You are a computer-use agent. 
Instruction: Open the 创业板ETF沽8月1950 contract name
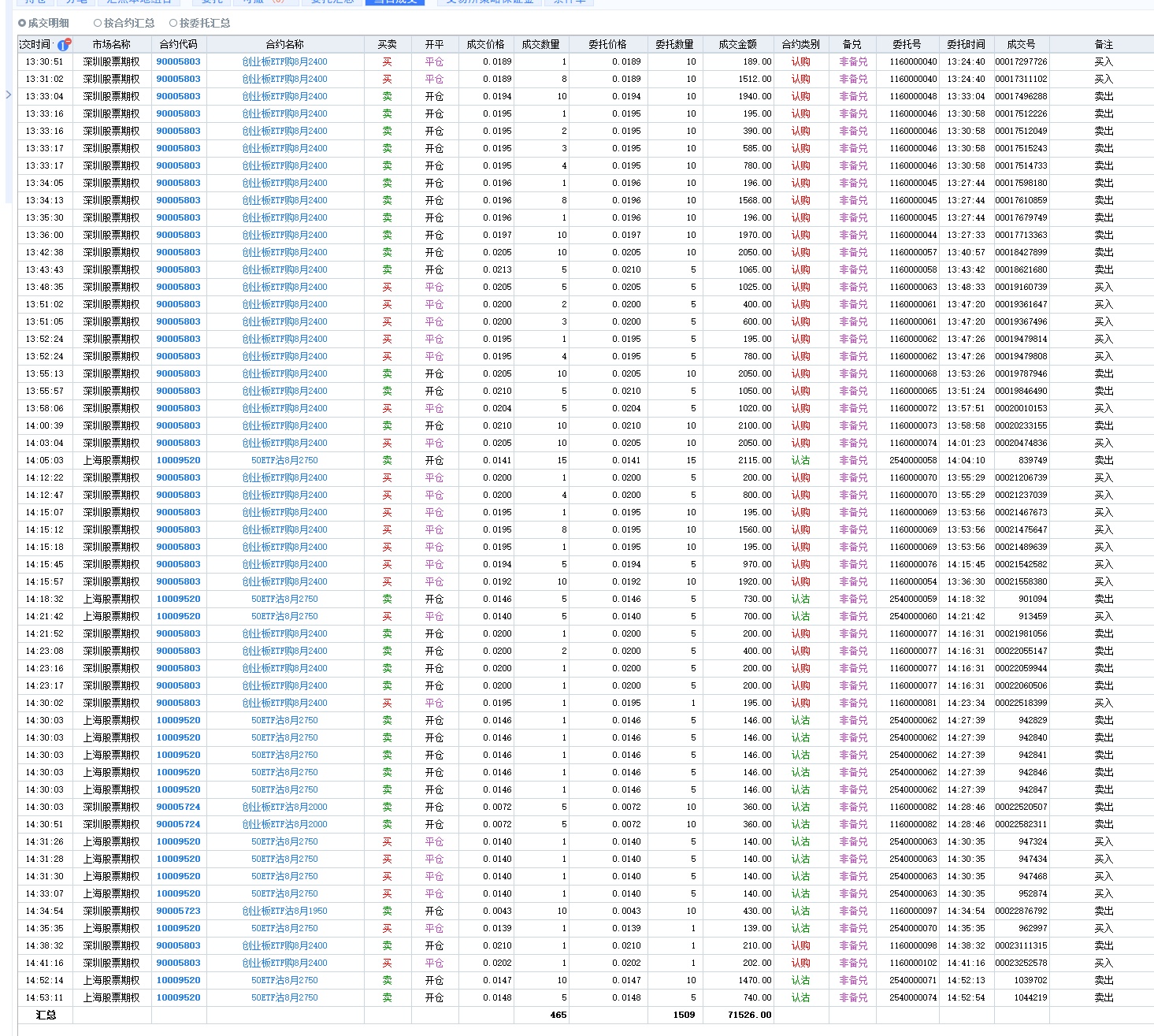(284, 911)
